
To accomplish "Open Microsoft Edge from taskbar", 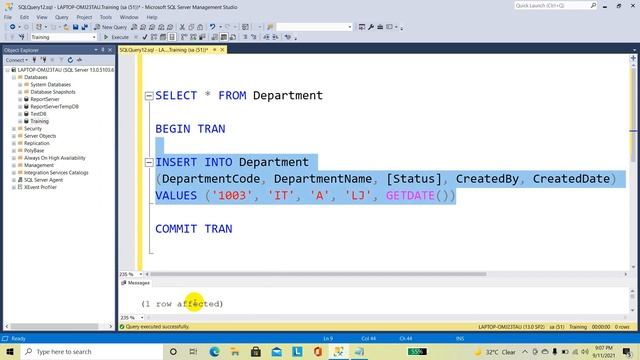I will point(214,351).
